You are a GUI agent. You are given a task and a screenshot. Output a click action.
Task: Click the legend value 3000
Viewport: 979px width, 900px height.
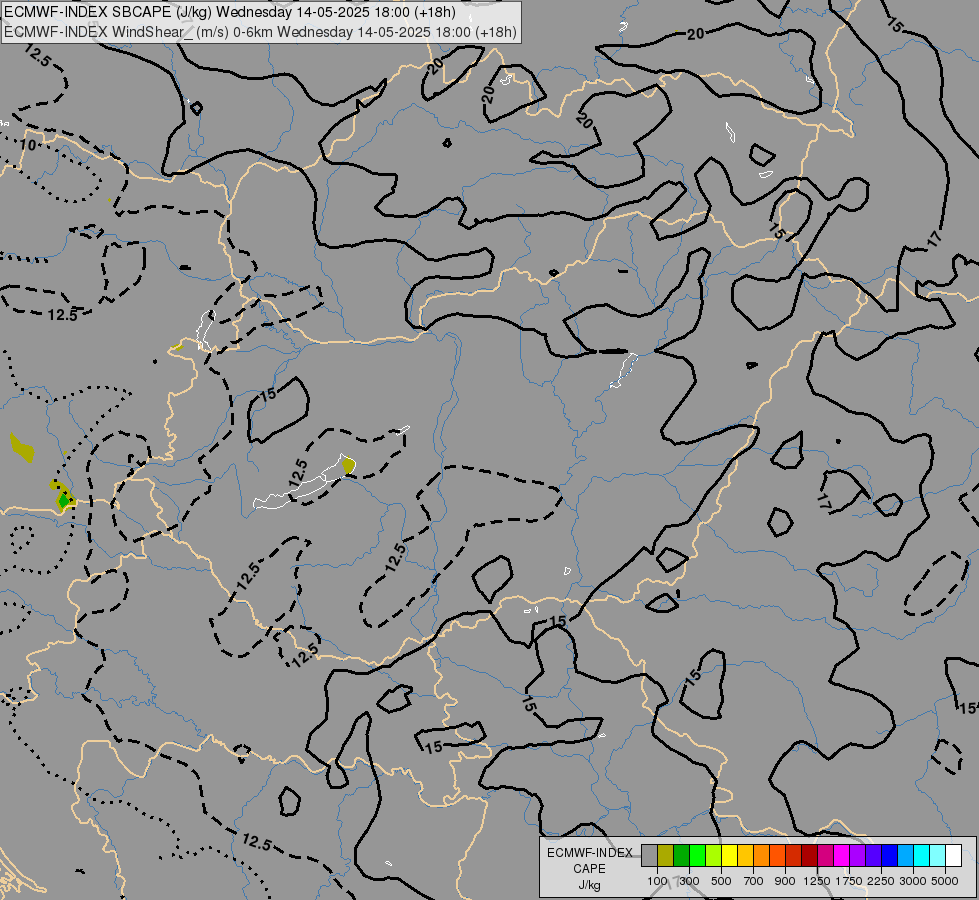pos(913,881)
